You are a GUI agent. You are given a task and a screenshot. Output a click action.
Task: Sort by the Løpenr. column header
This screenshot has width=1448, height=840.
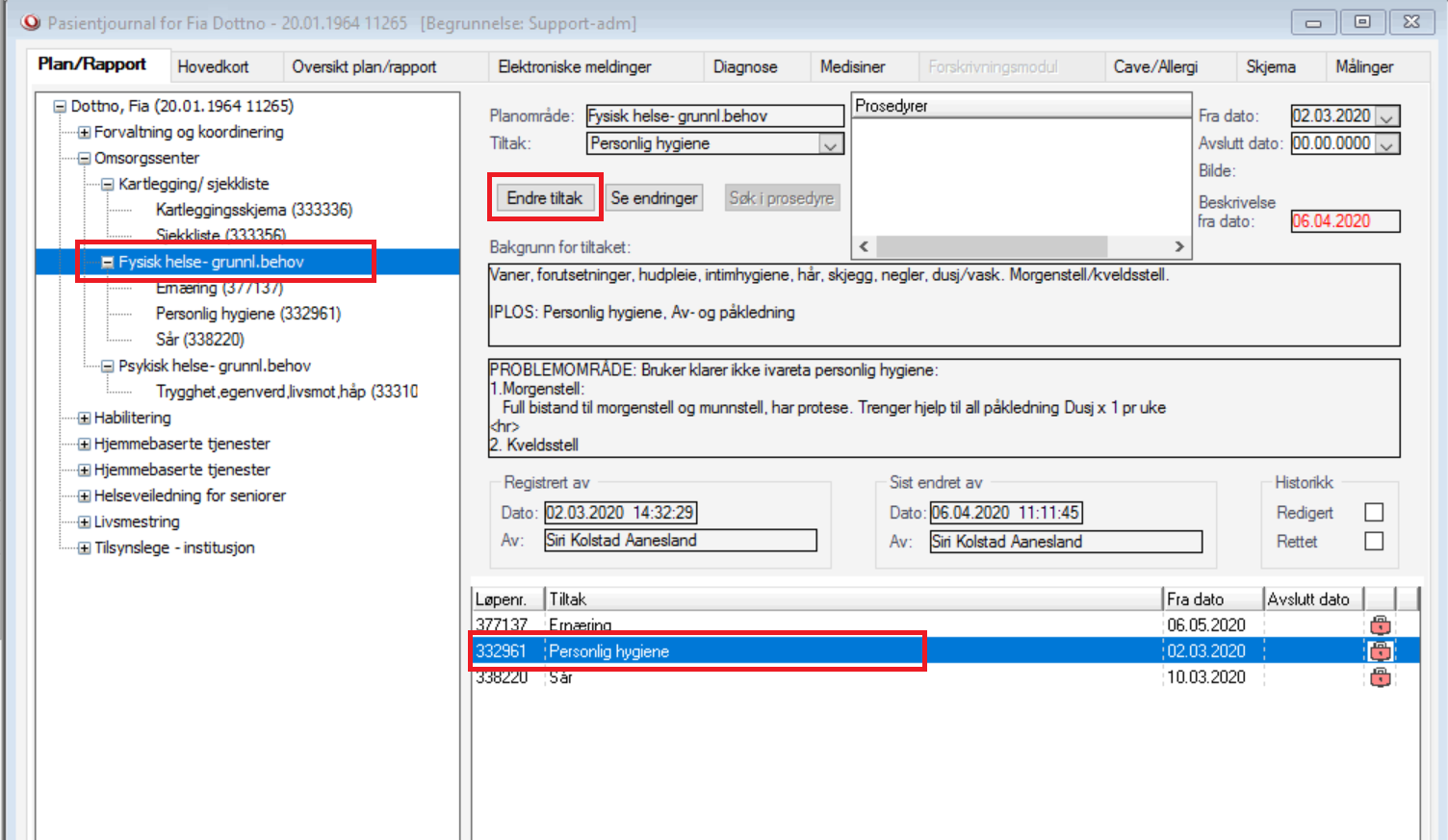508,599
